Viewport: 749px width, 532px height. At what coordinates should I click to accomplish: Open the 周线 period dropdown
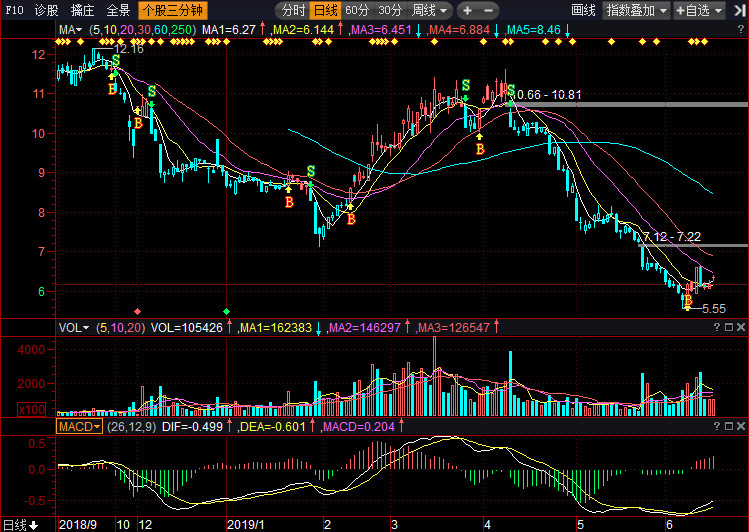click(x=429, y=10)
